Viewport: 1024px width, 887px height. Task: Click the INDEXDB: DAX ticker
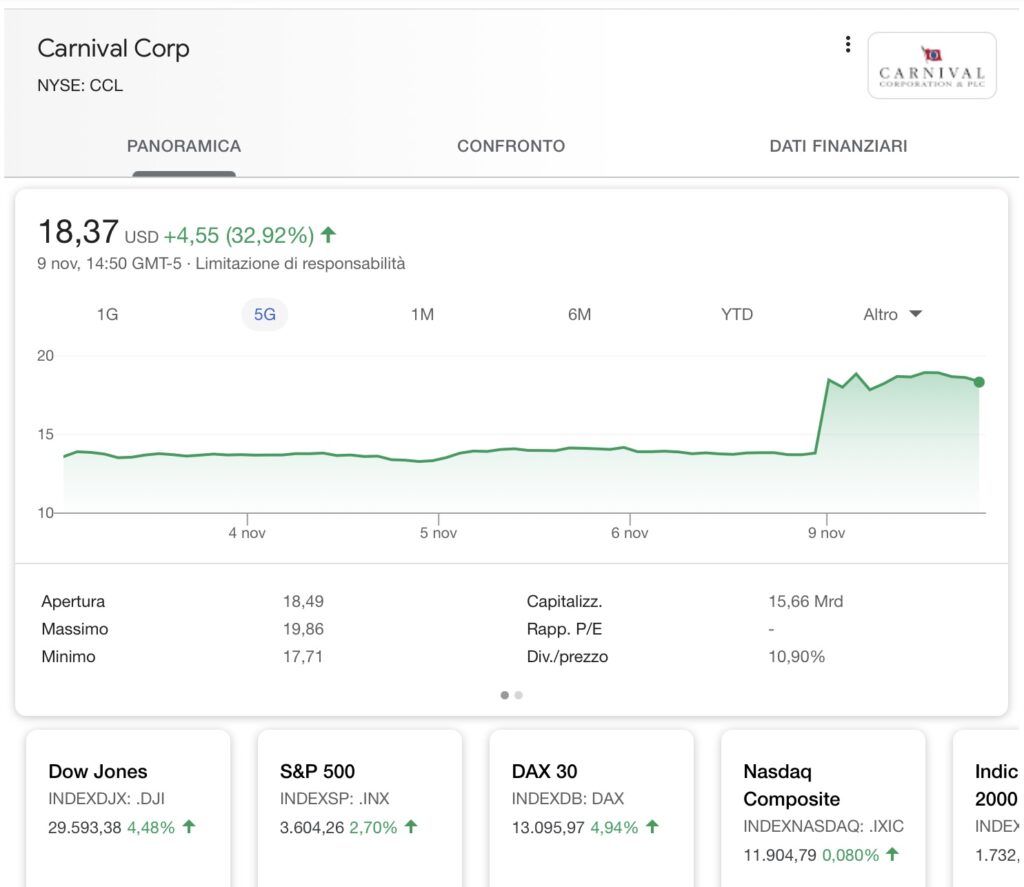[x=568, y=798]
